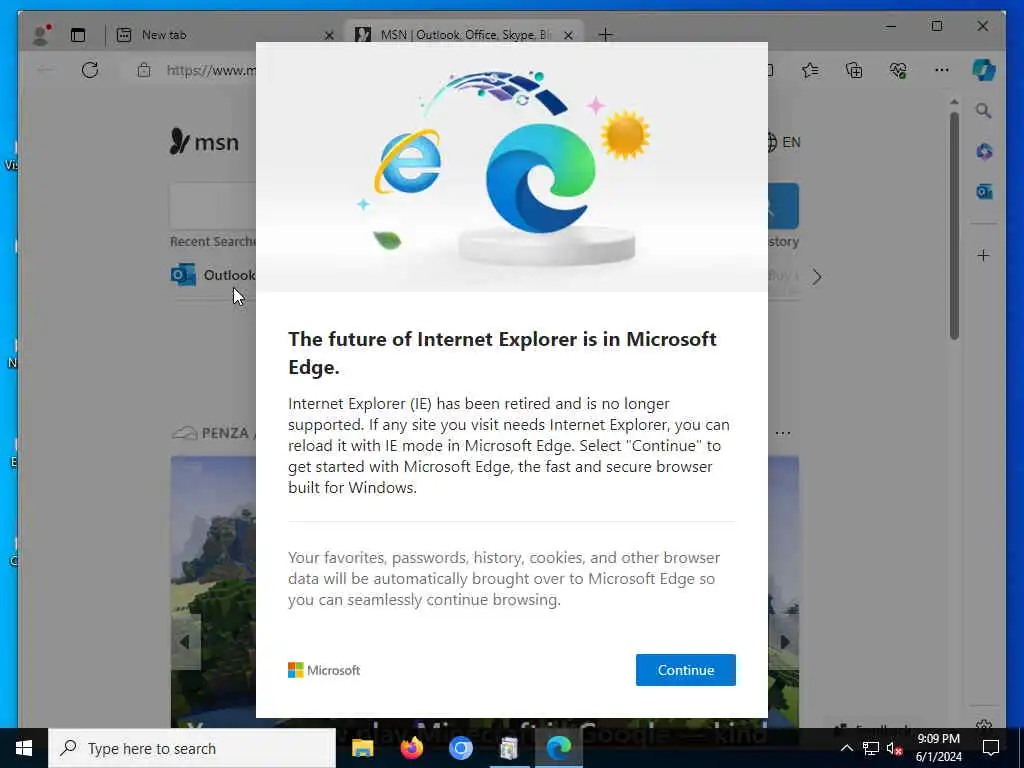
Task: Open the Microsoft 365 sidebar icon
Action: pos(984,152)
